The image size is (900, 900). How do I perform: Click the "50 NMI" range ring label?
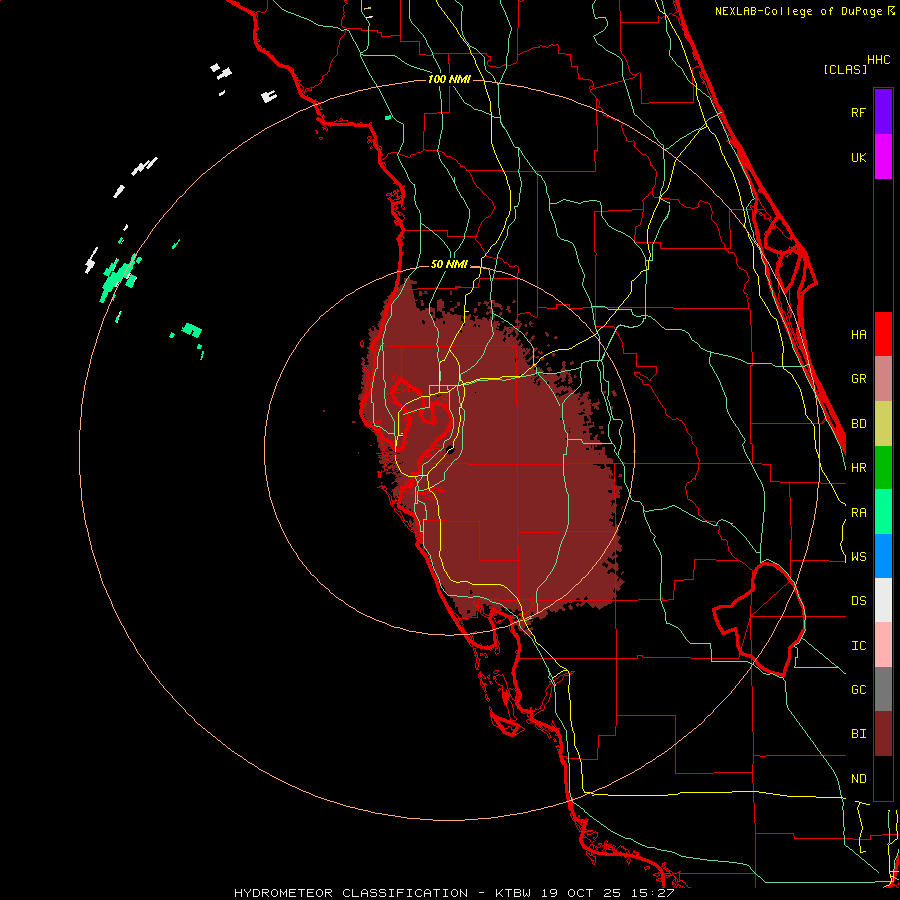pyautogui.click(x=449, y=264)
